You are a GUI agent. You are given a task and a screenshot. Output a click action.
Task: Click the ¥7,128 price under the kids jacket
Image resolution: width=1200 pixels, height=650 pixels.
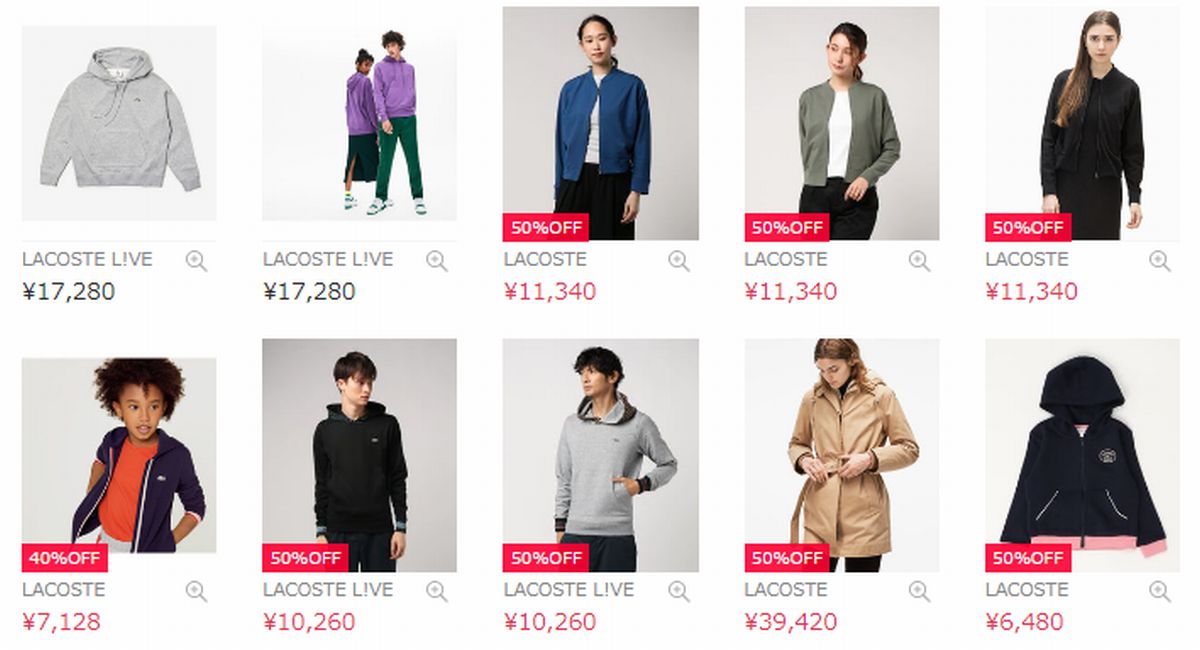point(62,622)
